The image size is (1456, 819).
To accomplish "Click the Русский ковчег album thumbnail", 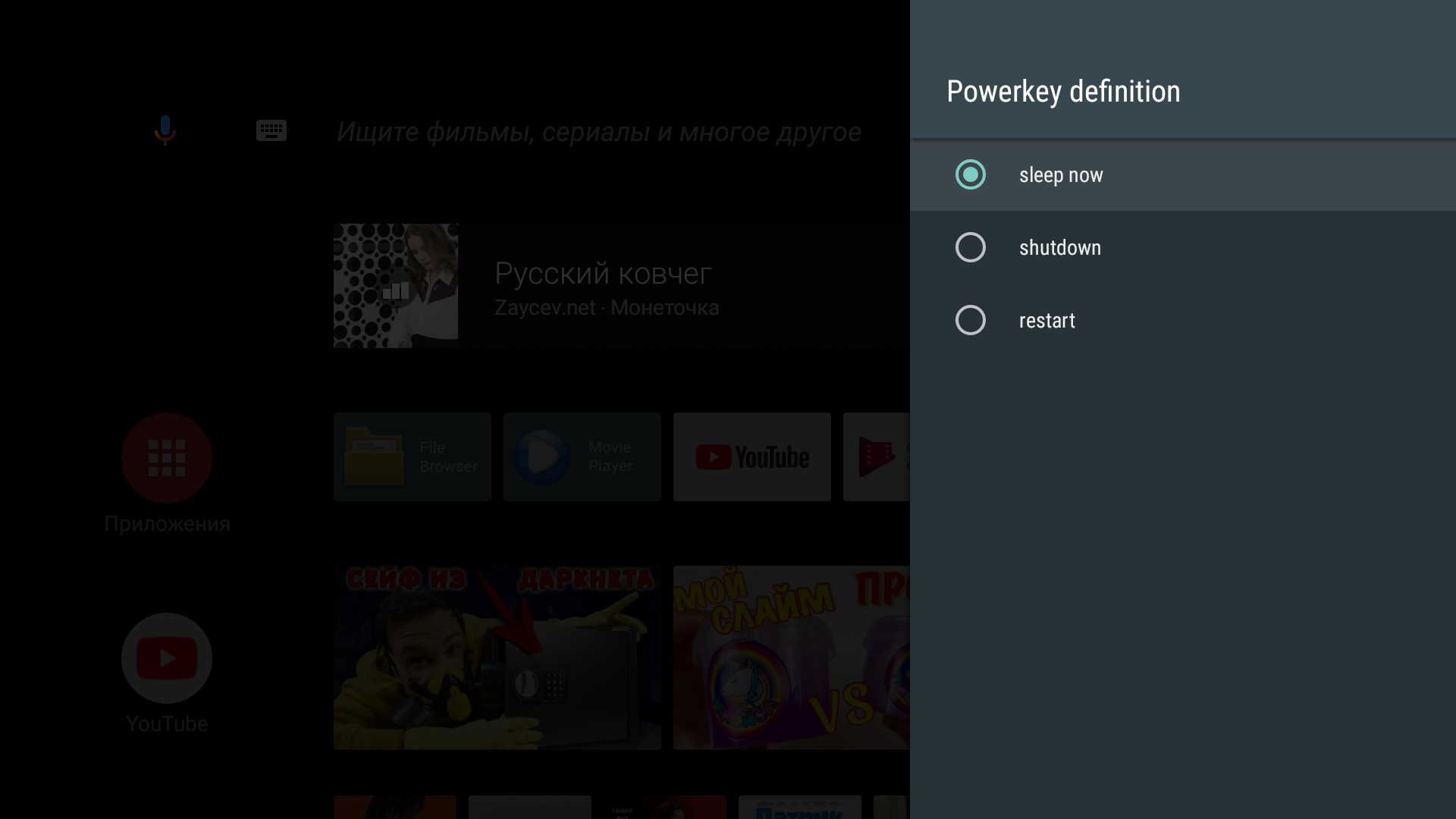I will [x=397, y=286].
